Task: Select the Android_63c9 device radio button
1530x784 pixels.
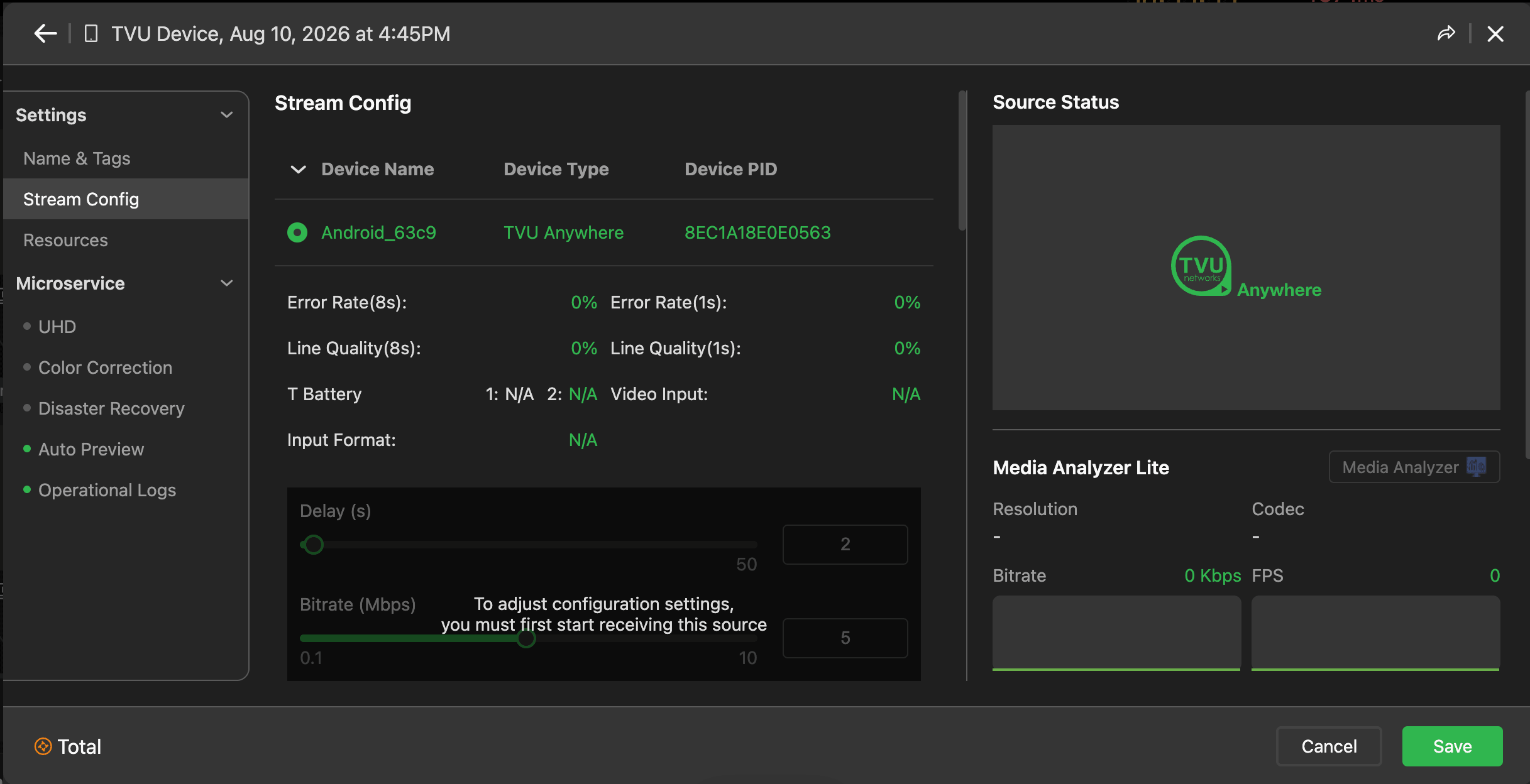Action: [x=297, y=232]
